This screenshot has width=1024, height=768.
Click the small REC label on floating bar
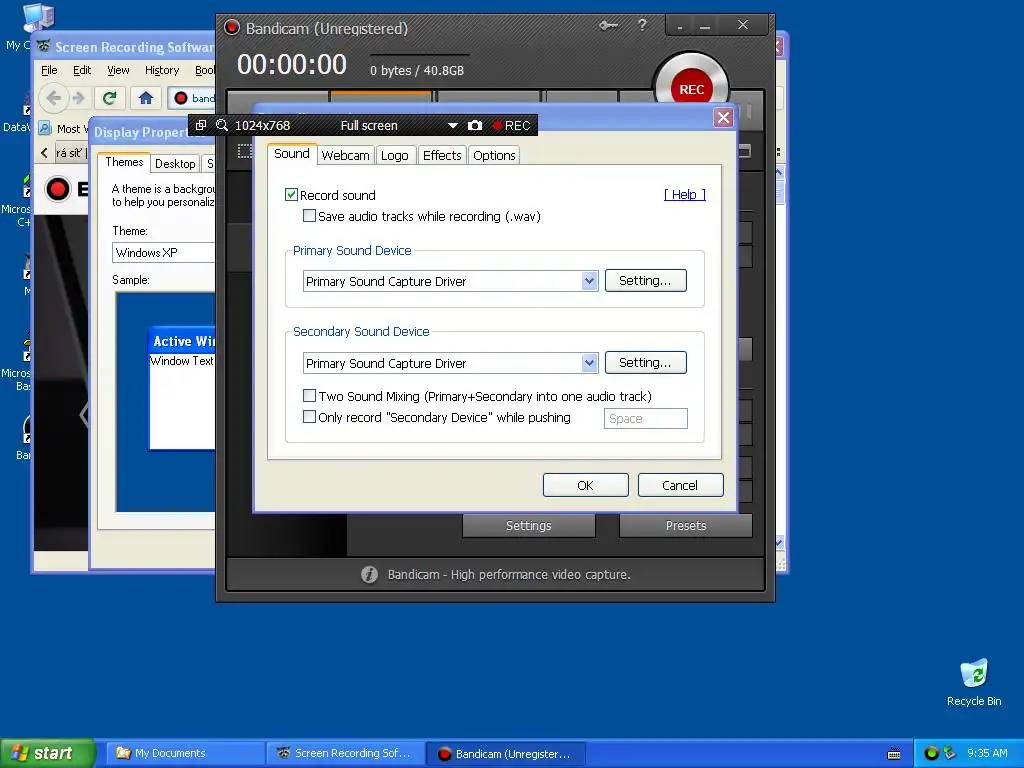pyautogui.click(x=511, y=125)
